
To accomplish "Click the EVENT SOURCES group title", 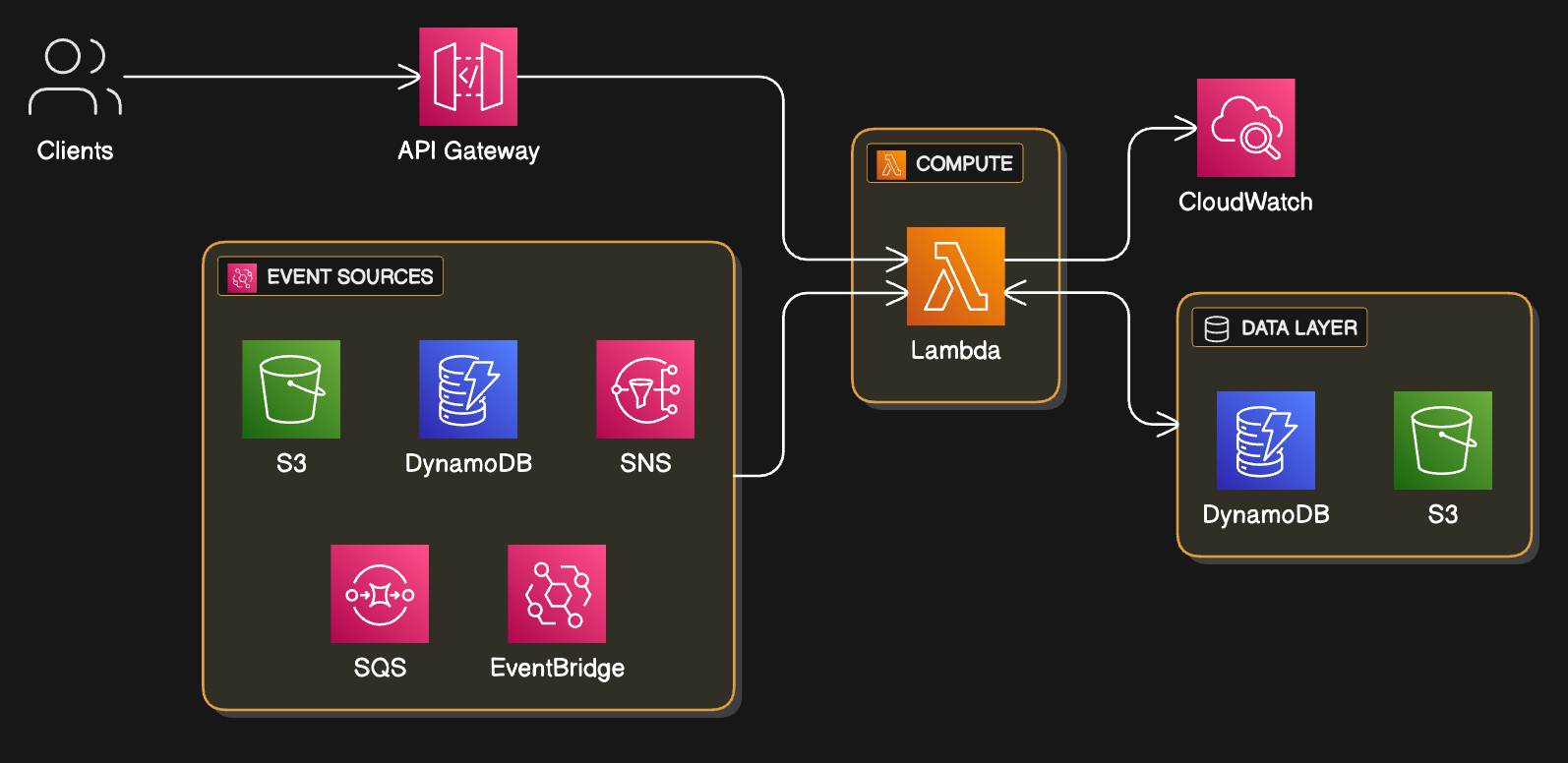I will point(349,276).
